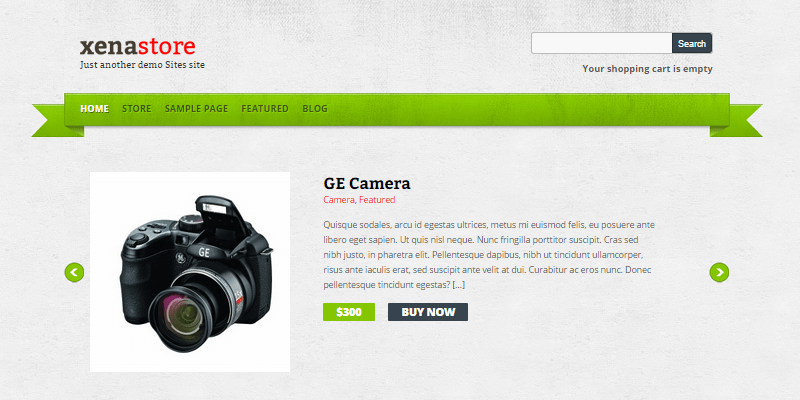This screenshot has height=400, width=800.
Task: Open SAMPLE PAGE from the navigation
Action: [196, 109]
